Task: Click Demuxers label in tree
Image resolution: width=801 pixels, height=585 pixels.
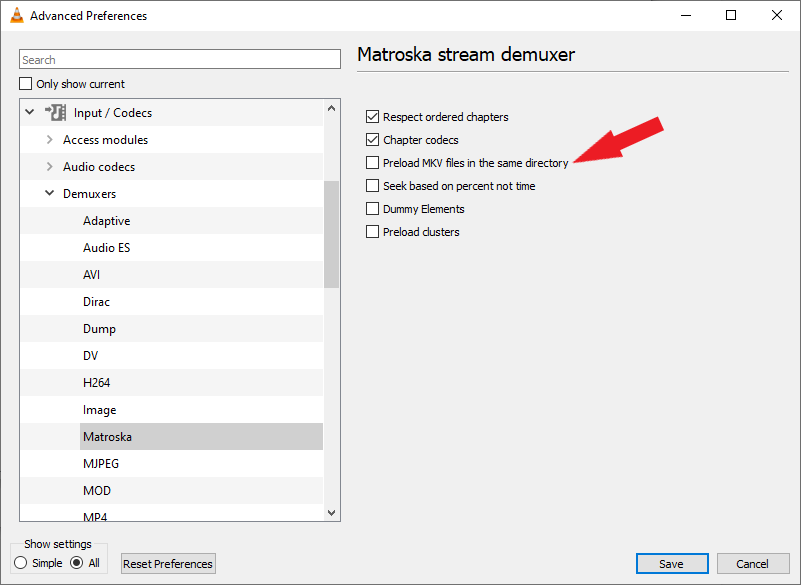Action: 89,194
